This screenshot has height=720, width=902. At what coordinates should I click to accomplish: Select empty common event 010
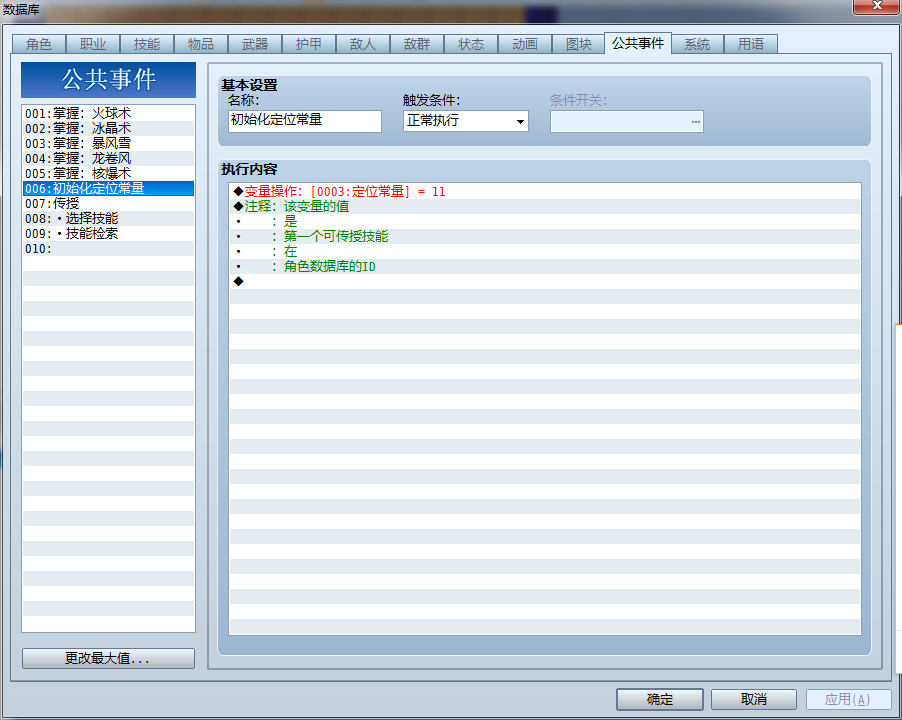108,248
